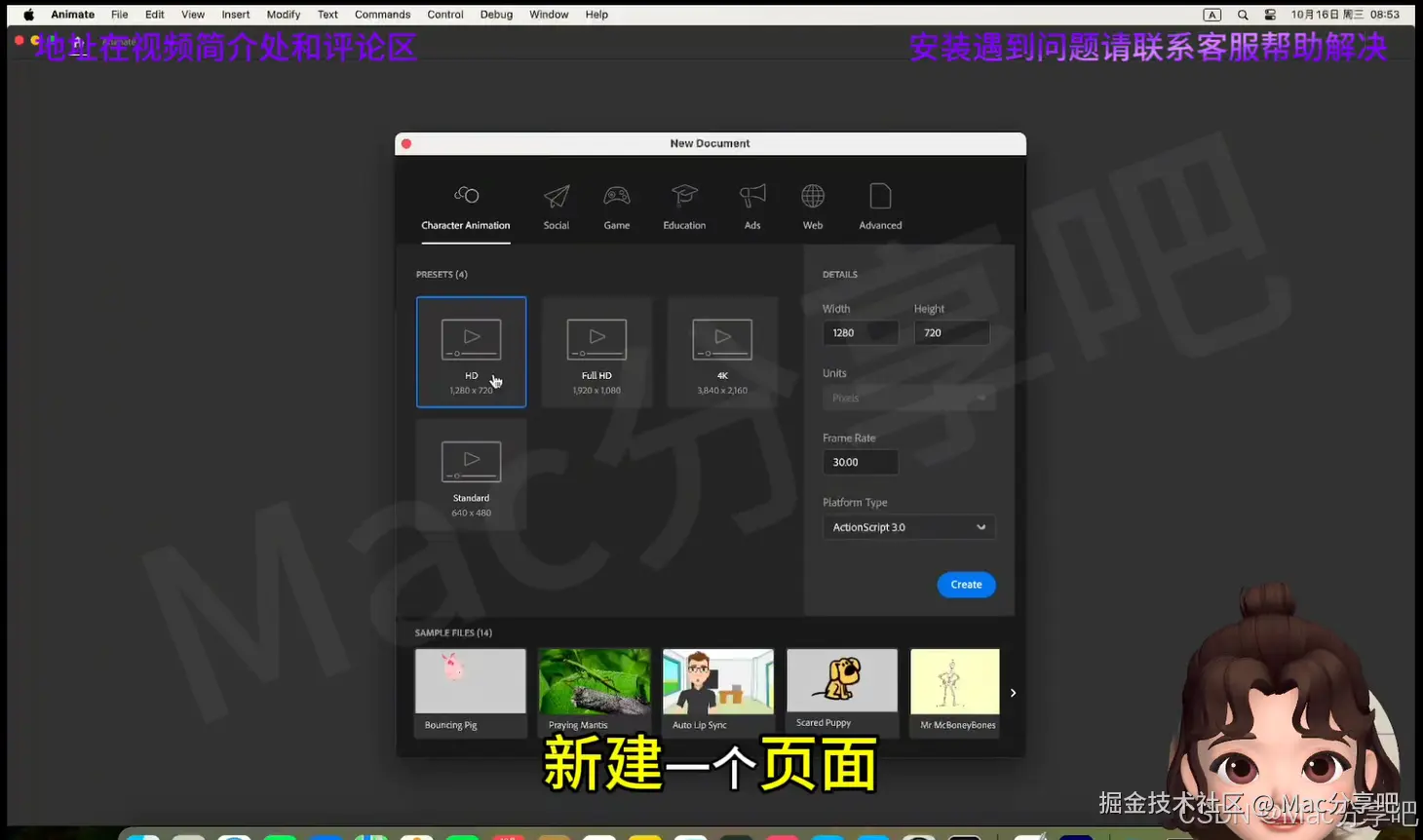Open the Advanced document category icon
Viewport: 1423px width, 840px height.
pos(878,195)
